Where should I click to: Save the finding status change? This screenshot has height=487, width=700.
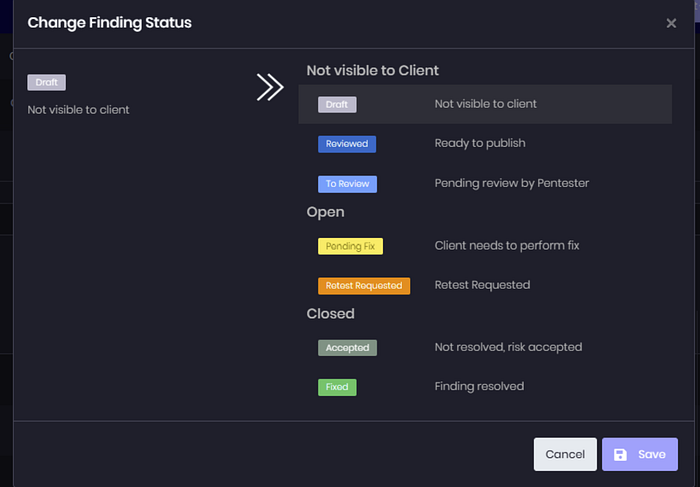640,454
